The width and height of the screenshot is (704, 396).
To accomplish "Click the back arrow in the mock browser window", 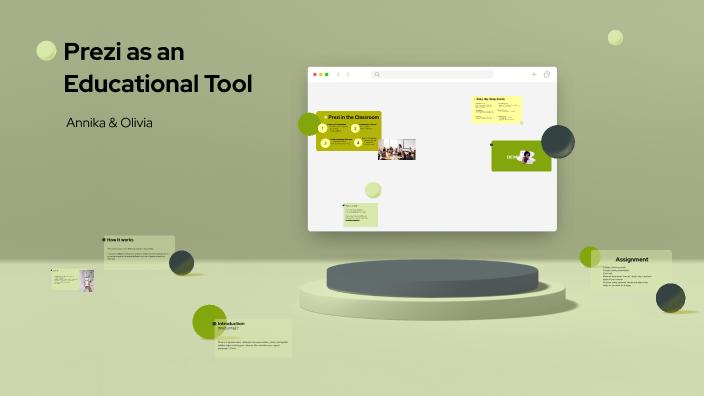I will pyautogui.click(x=338, y=75).
